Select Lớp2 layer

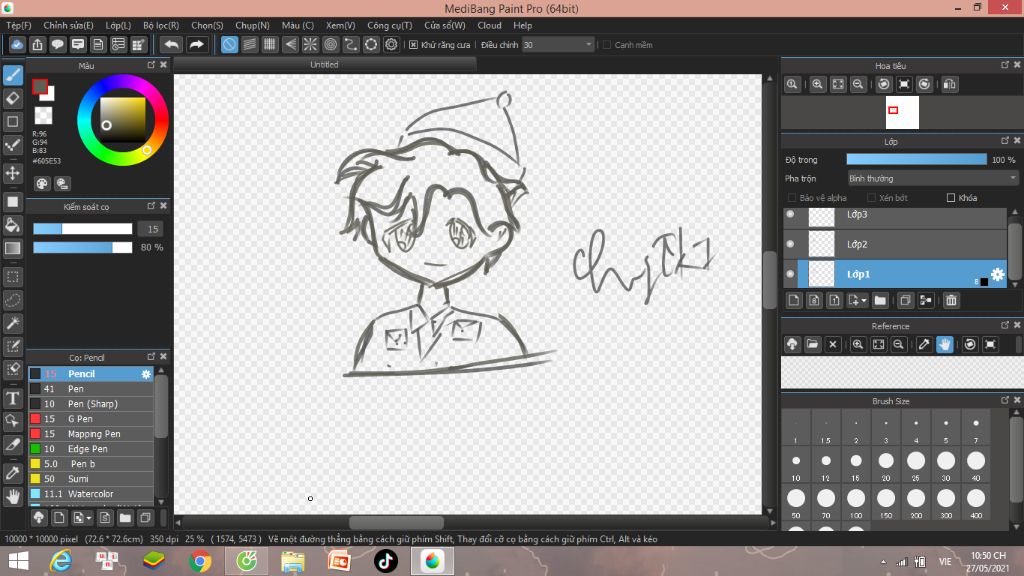tap(895, 244)
